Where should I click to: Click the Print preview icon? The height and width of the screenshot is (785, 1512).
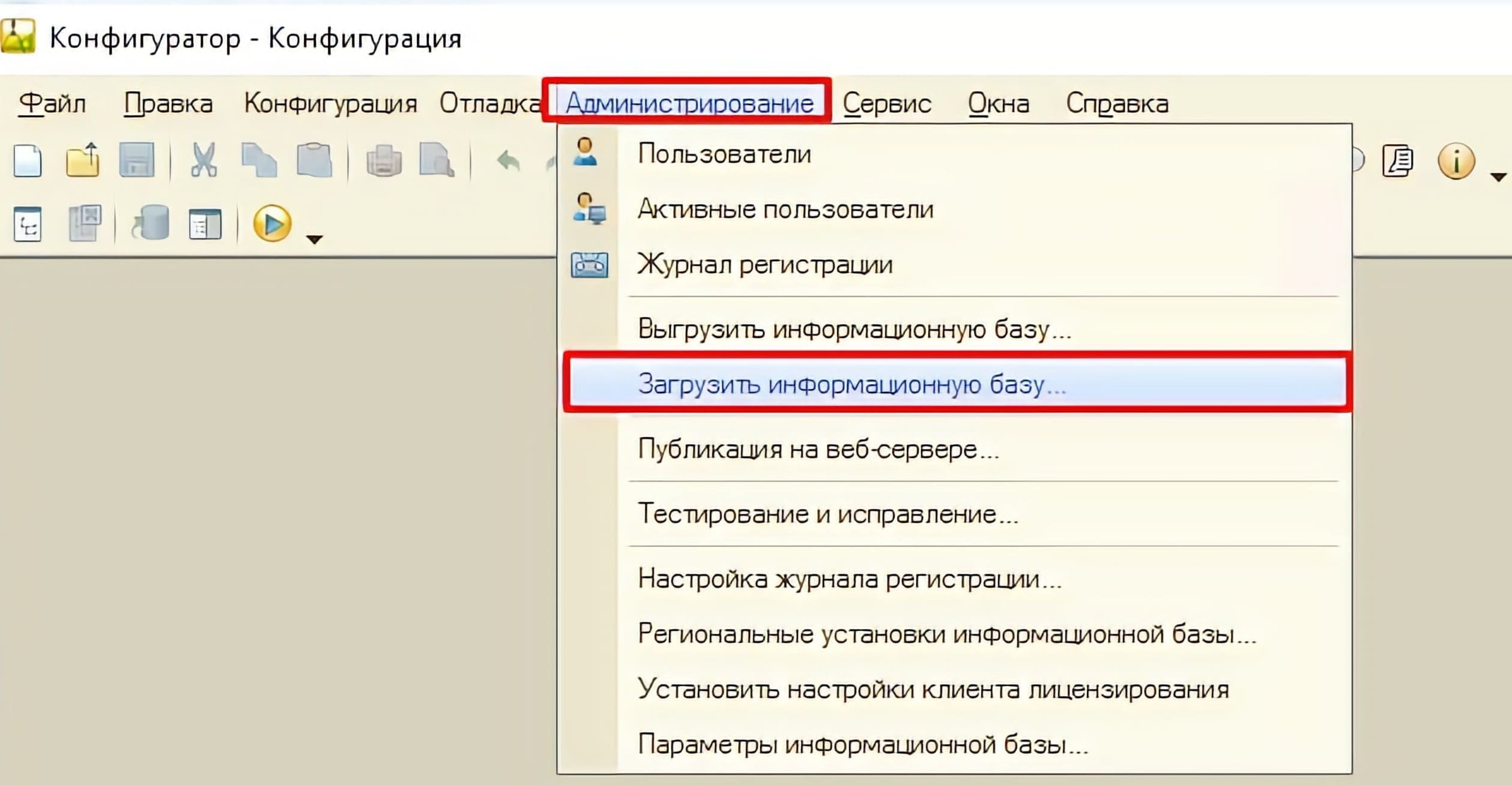click(x=437, y=160)
